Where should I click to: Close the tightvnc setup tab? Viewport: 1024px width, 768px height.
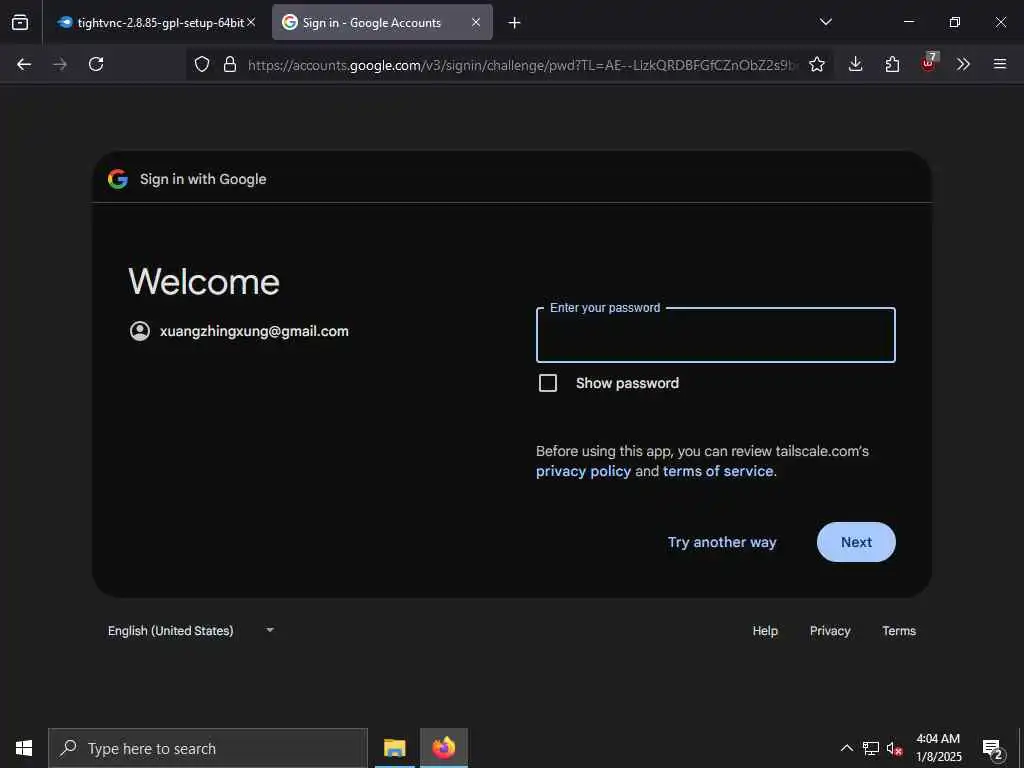tap(251, 22)
